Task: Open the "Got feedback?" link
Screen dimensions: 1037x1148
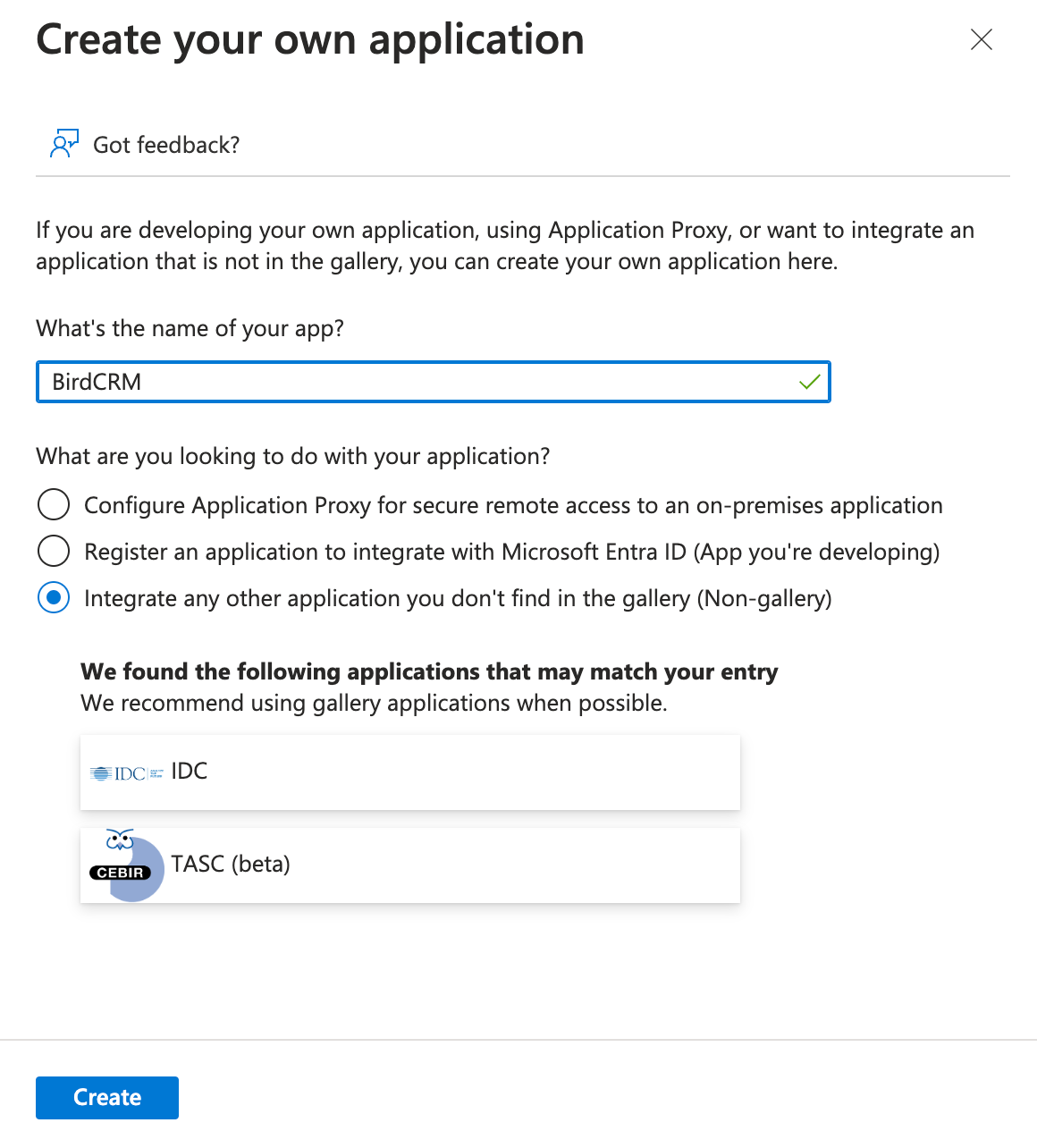Action: [x=166, y=145]
